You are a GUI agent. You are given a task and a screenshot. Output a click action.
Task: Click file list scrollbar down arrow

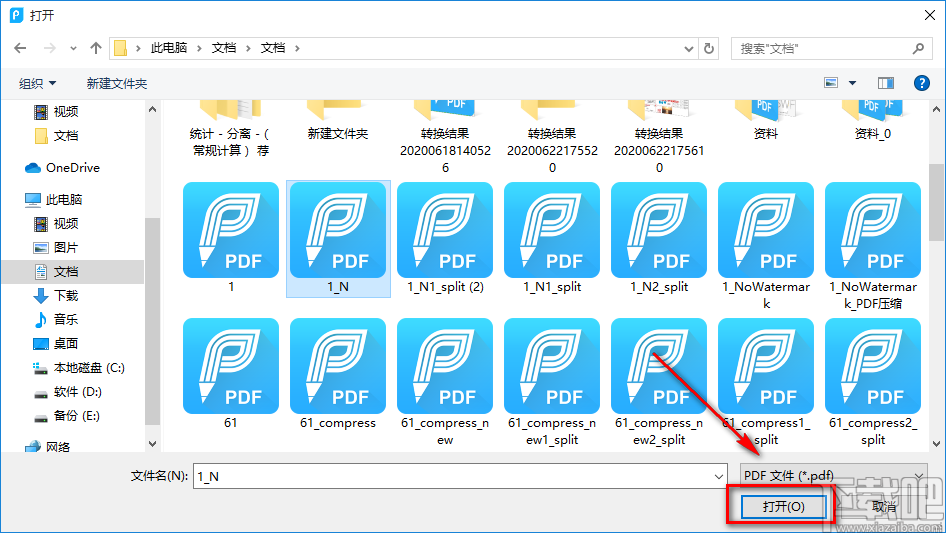[936, 444]
